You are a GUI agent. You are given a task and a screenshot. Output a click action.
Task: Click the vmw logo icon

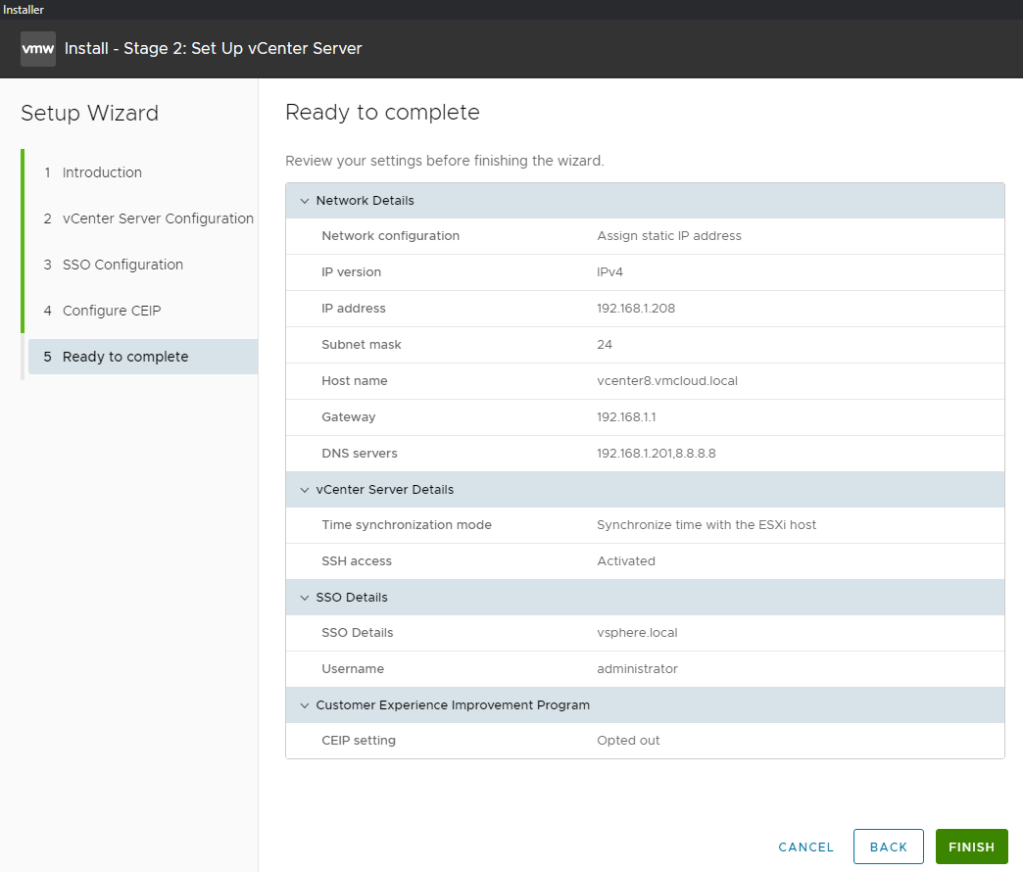click(x=38, y=48)
